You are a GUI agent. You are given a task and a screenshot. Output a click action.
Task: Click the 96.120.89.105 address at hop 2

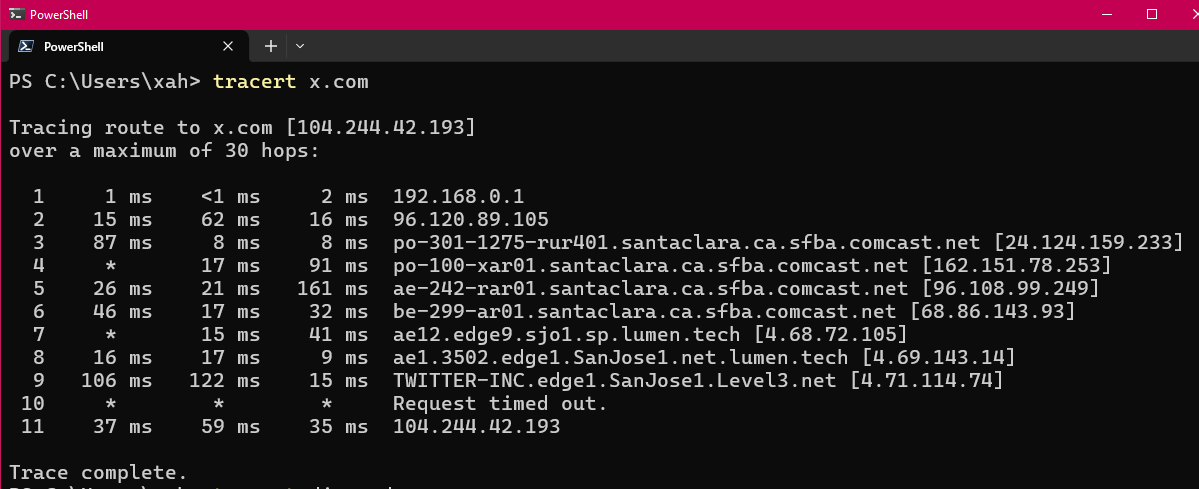click(470, 220)
